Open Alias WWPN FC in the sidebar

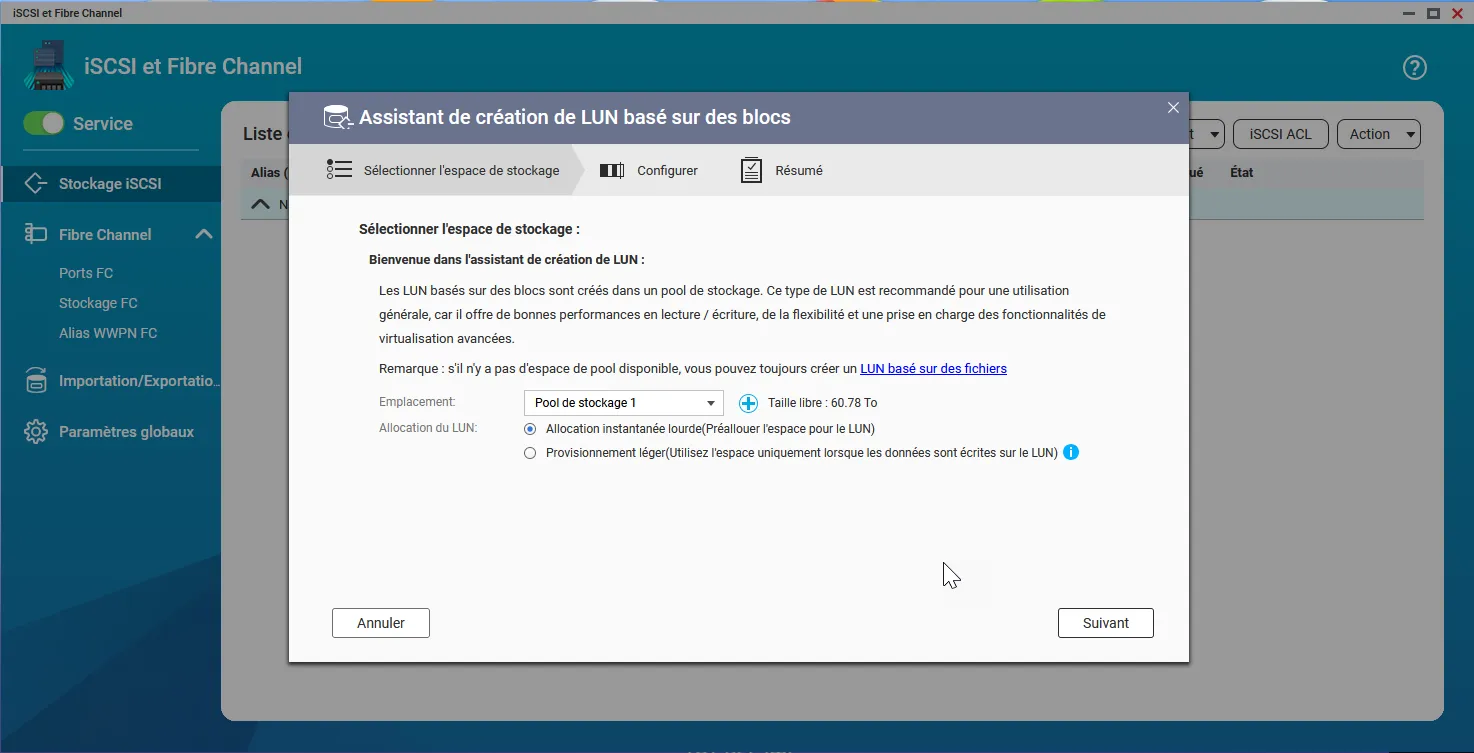(108, 333)
